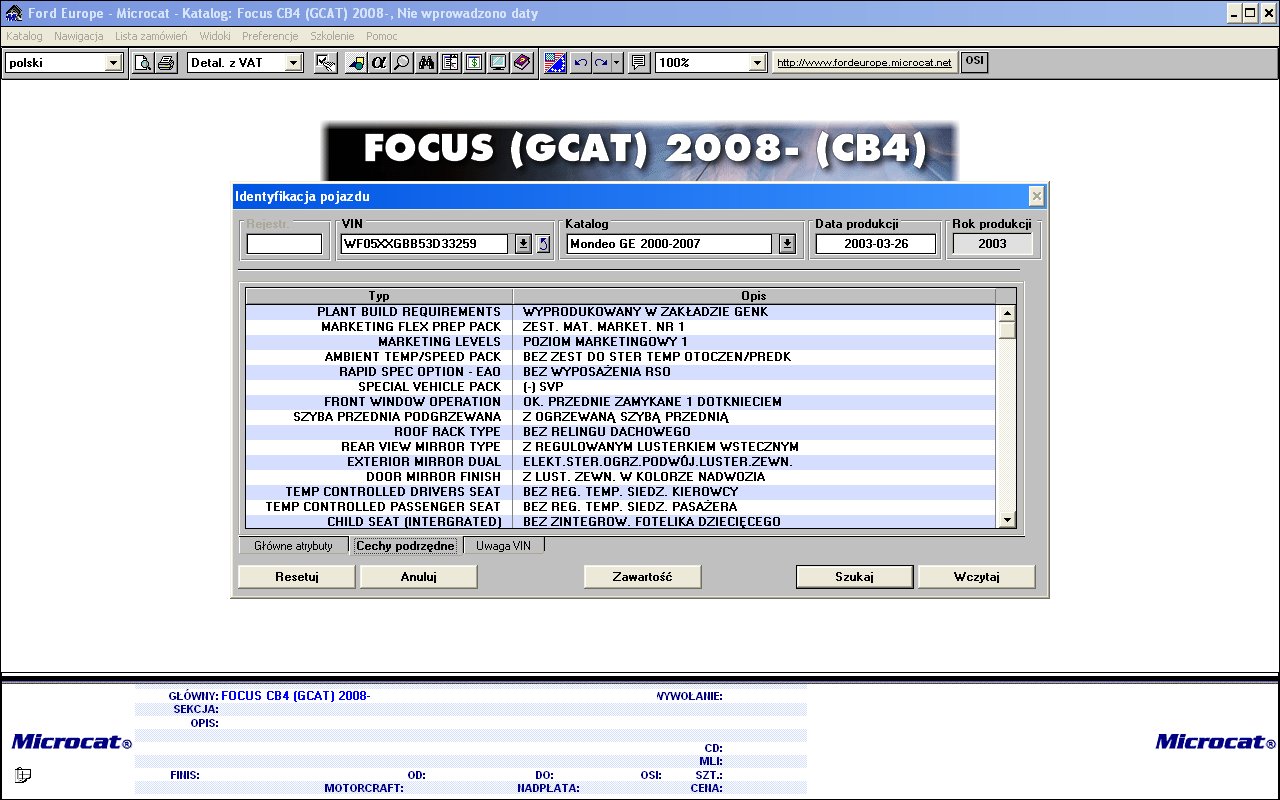Select the REAR VIEW MIRROR TYPE row
This screenshot has width=1280, height=800.
point(621,447)
